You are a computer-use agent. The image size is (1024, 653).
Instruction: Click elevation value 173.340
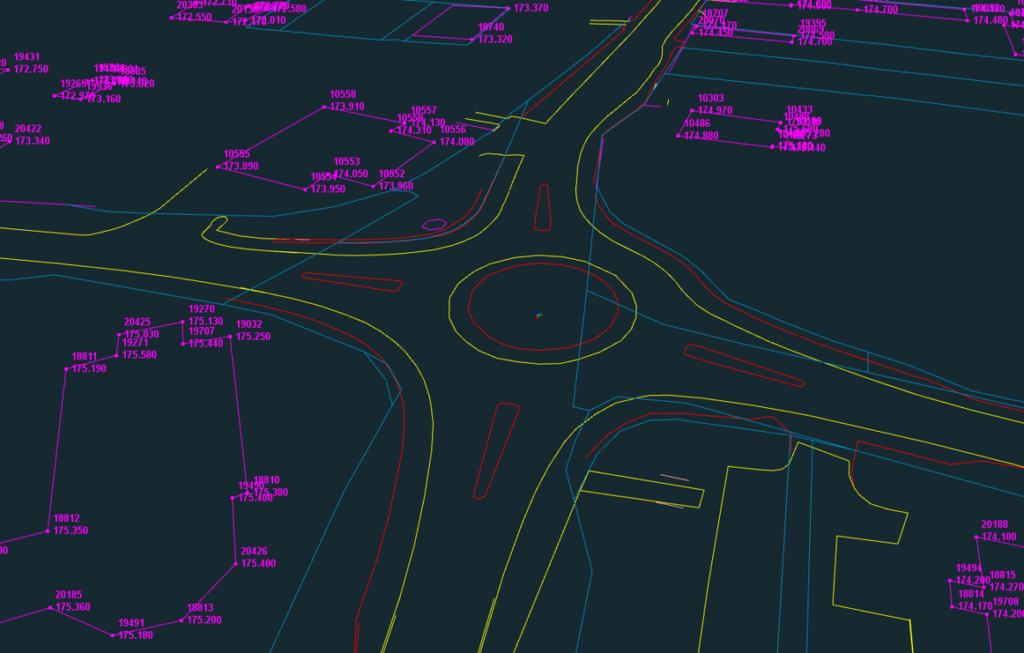click(33, 141)
